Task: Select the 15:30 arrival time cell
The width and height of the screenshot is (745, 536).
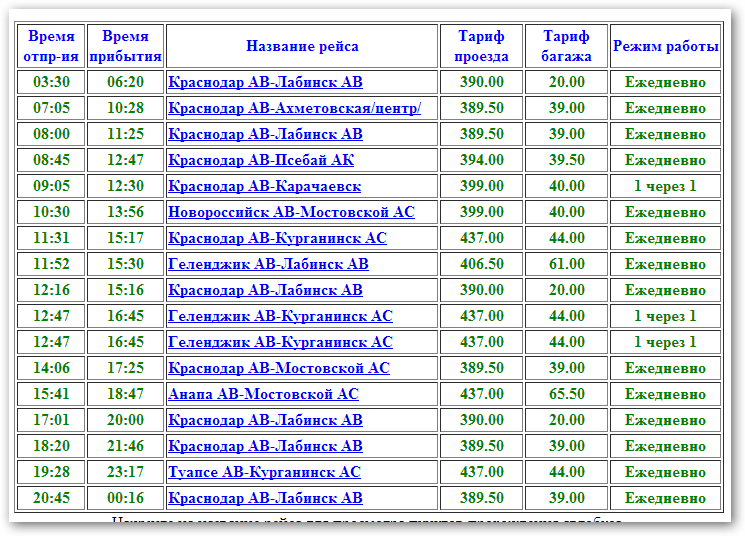Action: pyautogui.click(x=125, y=264)
